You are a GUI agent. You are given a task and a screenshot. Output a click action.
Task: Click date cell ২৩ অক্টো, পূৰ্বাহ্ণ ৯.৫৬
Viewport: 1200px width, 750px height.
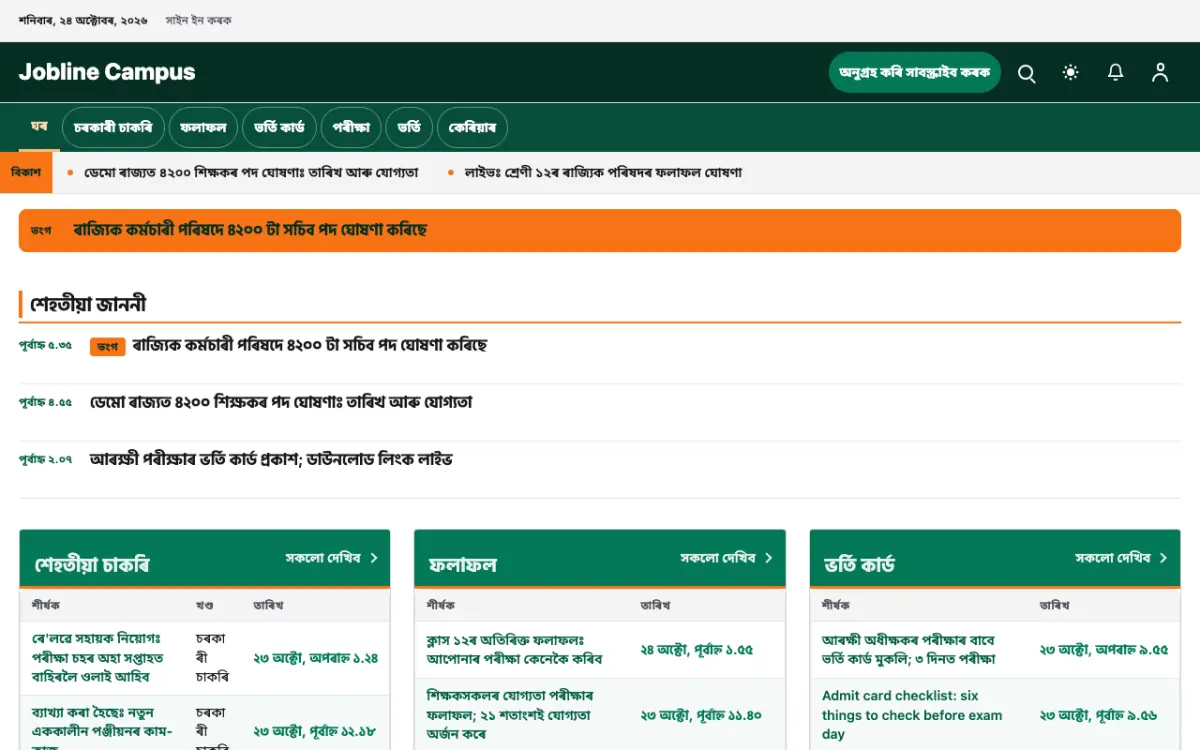click(x=1099, y=716)
